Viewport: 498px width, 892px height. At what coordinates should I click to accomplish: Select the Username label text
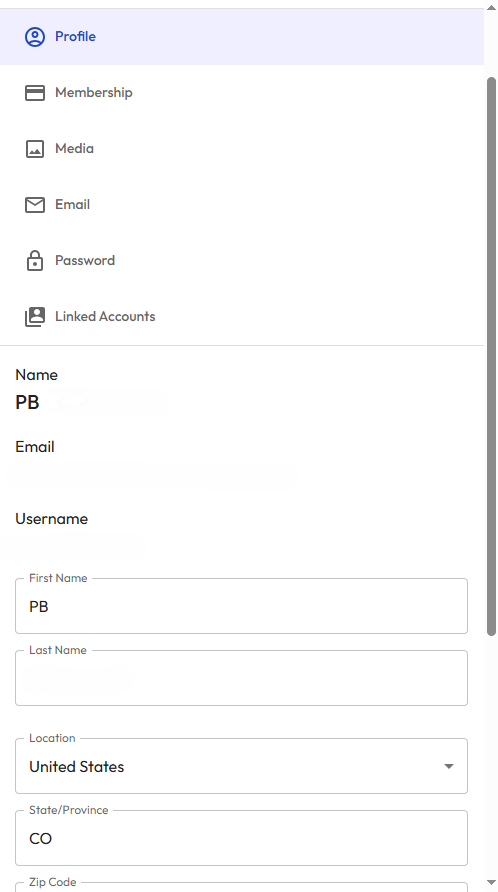coord(51,519)
